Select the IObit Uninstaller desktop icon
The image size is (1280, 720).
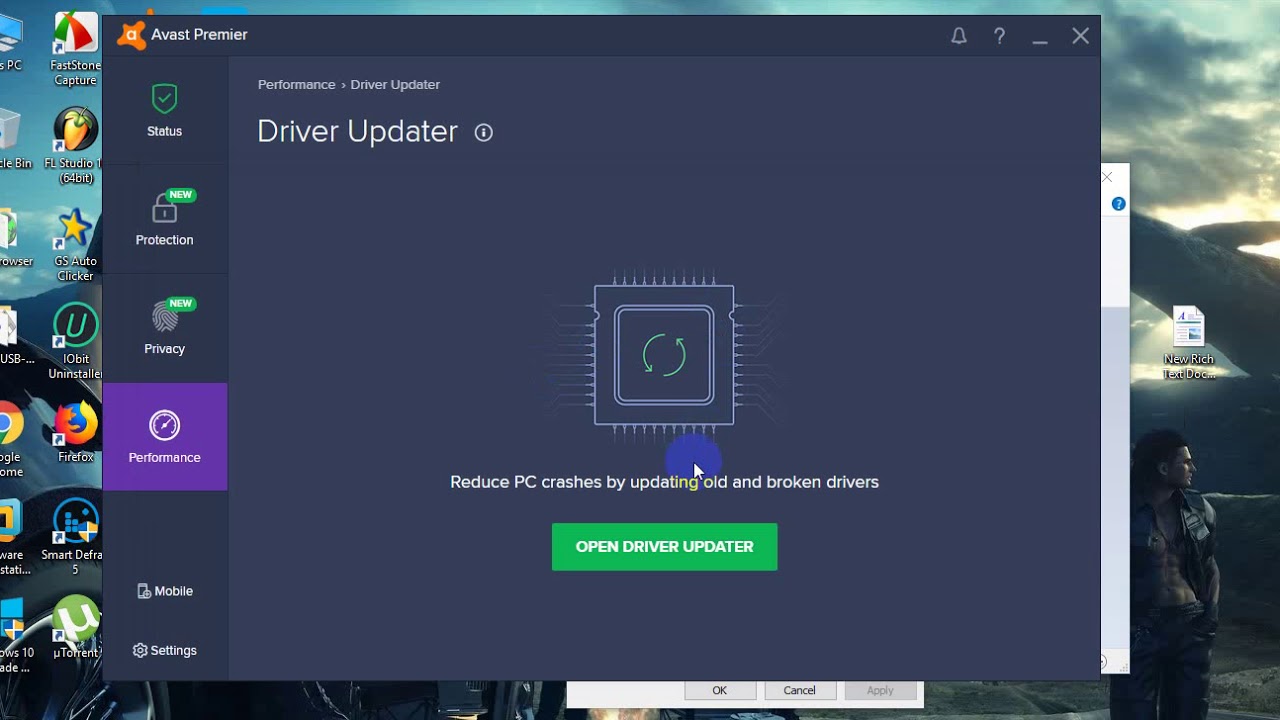(76, 343)
